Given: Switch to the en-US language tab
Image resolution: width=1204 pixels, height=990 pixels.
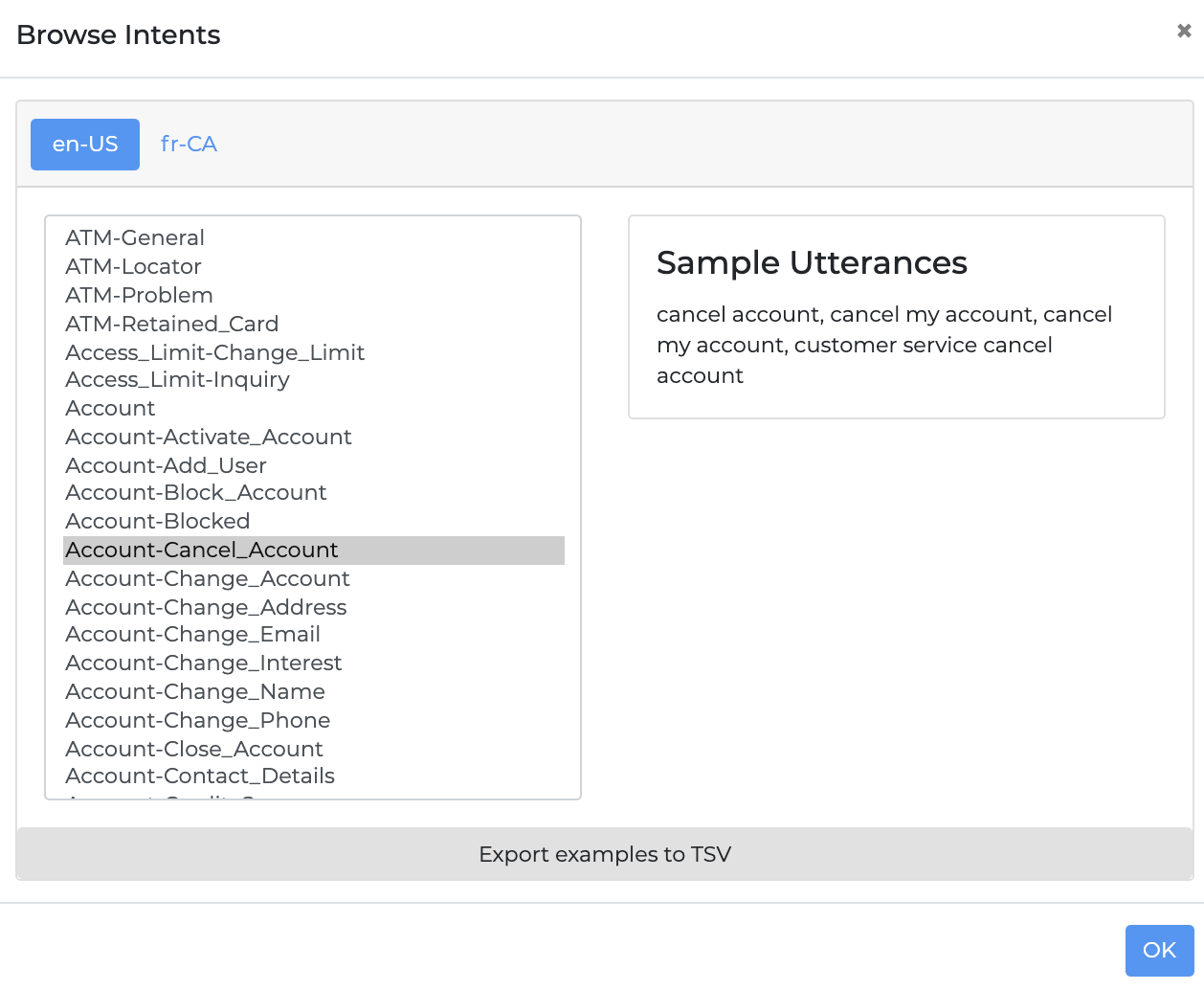Looking at the screenshot, I should [85, 145].
